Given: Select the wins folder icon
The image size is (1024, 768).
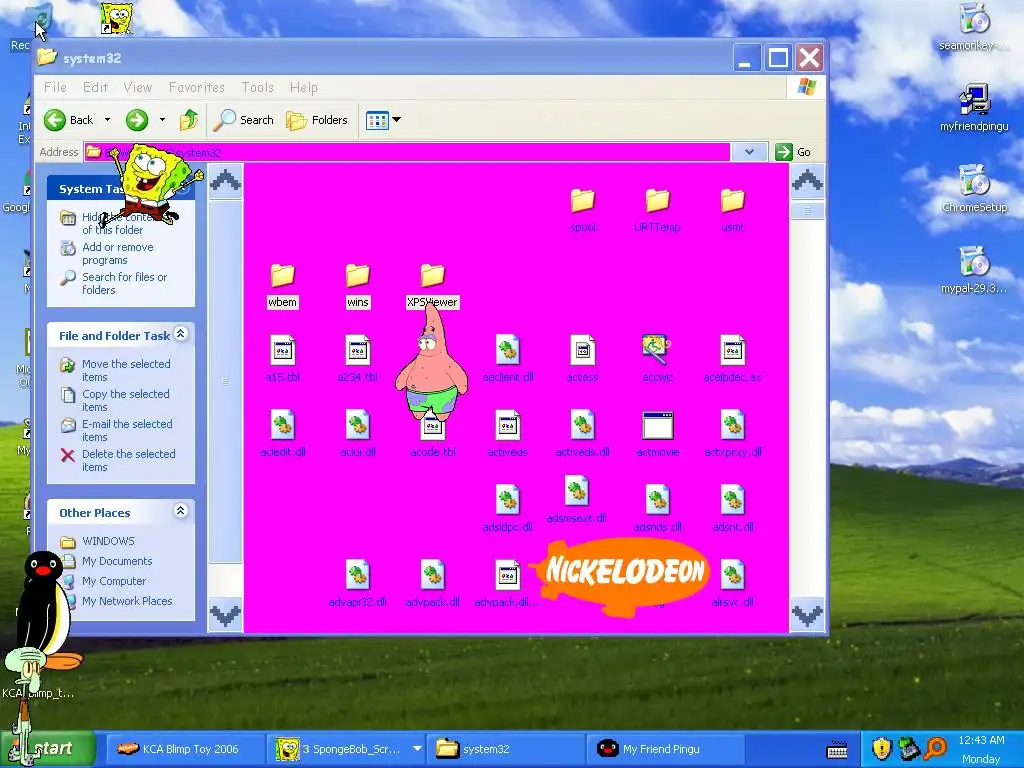Looking at the screenshot, I should point(357,275).
